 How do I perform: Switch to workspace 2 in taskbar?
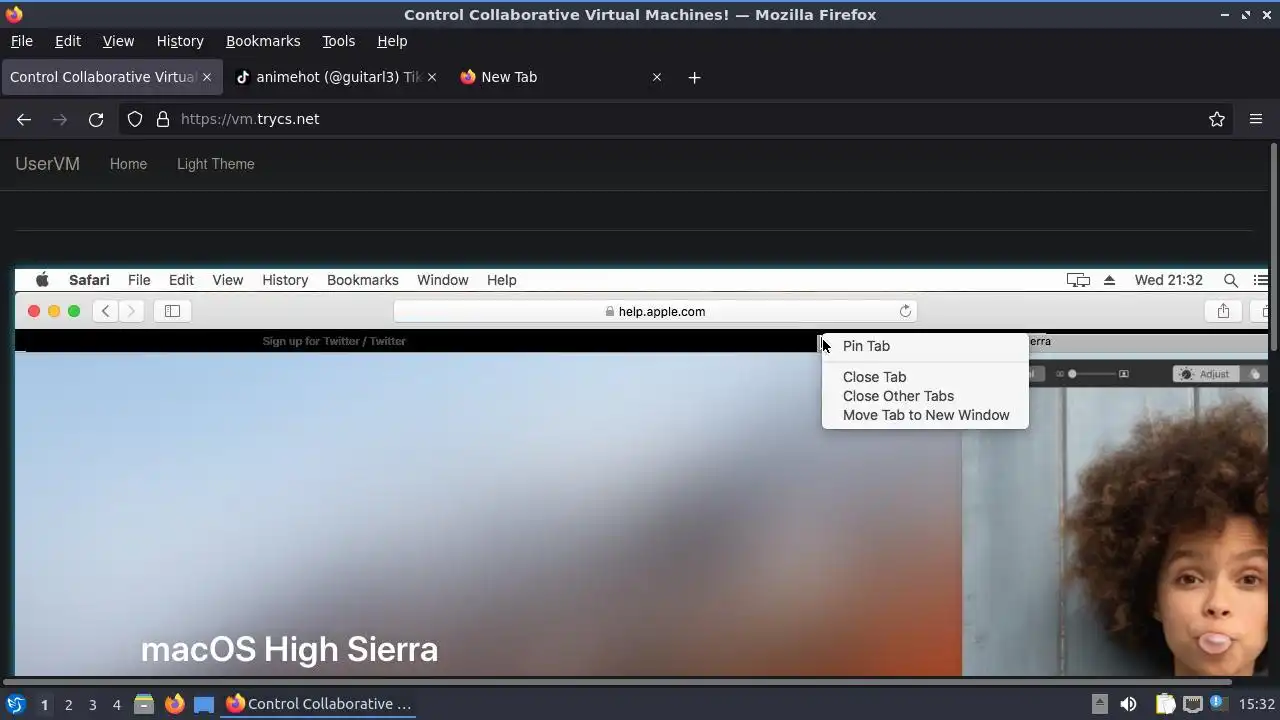click(68, 704)
